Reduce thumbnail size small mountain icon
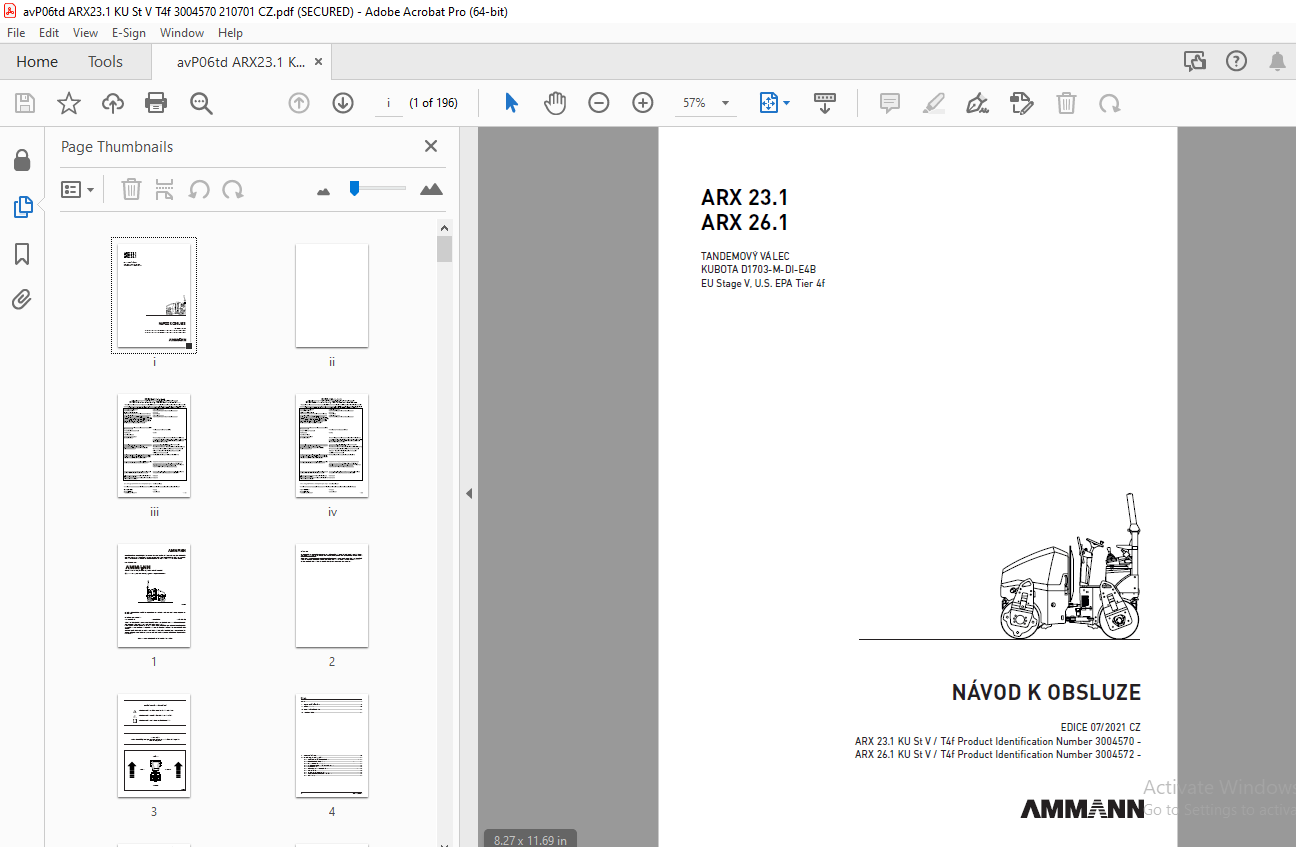Viewport: 1296px width, 847px height. 323,190
